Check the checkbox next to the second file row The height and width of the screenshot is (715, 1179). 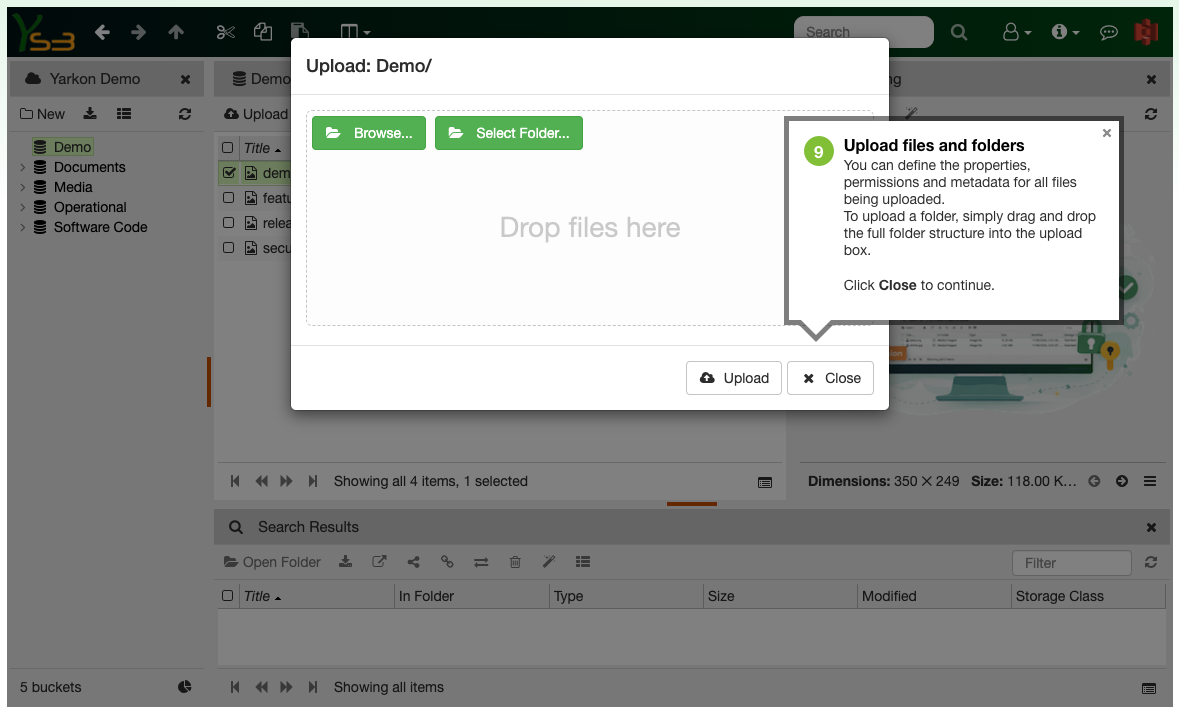point(228,198)
